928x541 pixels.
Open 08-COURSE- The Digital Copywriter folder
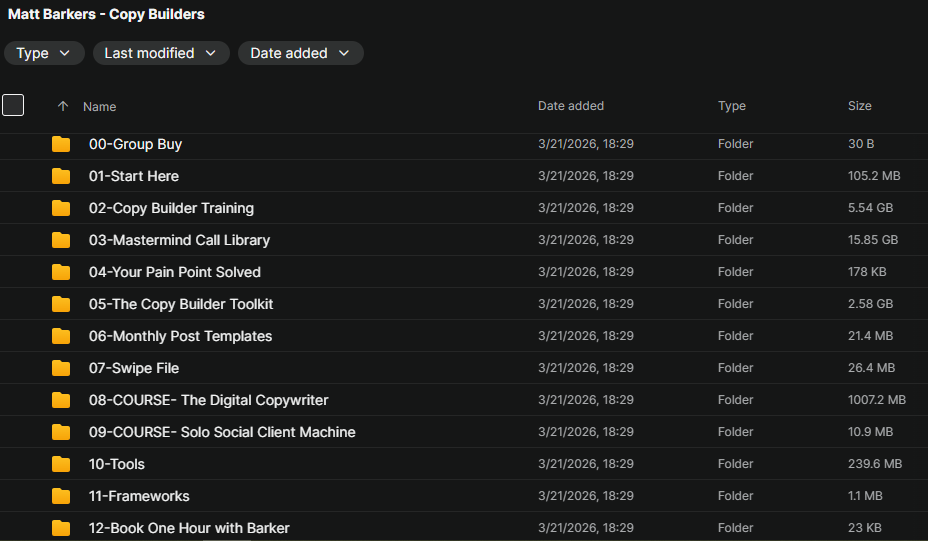tap(208, 400)
